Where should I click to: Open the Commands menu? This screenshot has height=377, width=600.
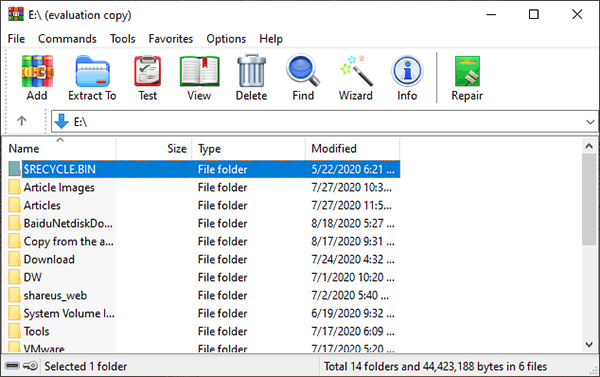[x=67, y=39]
